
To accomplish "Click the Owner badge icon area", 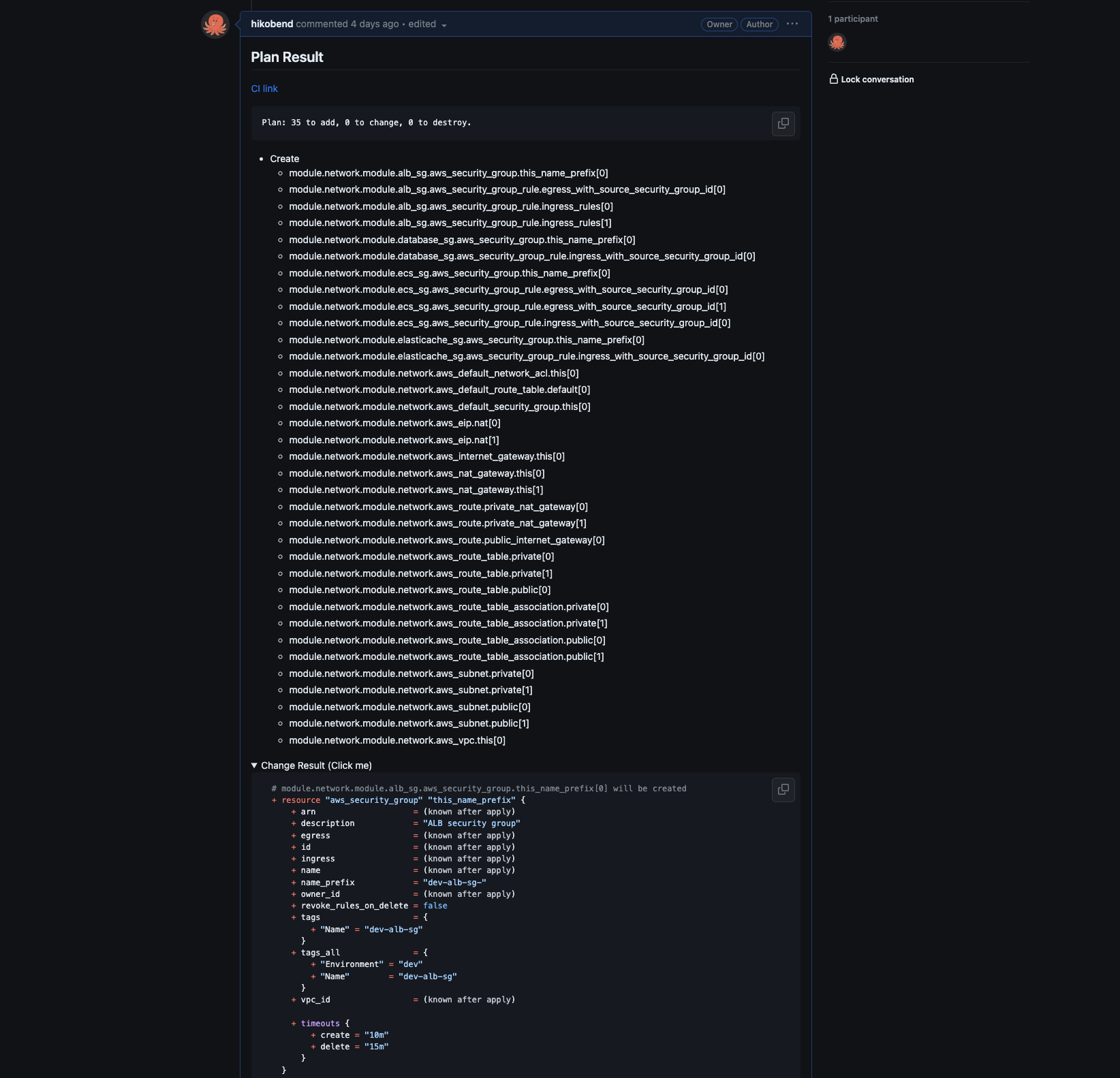I will point(719,24).
